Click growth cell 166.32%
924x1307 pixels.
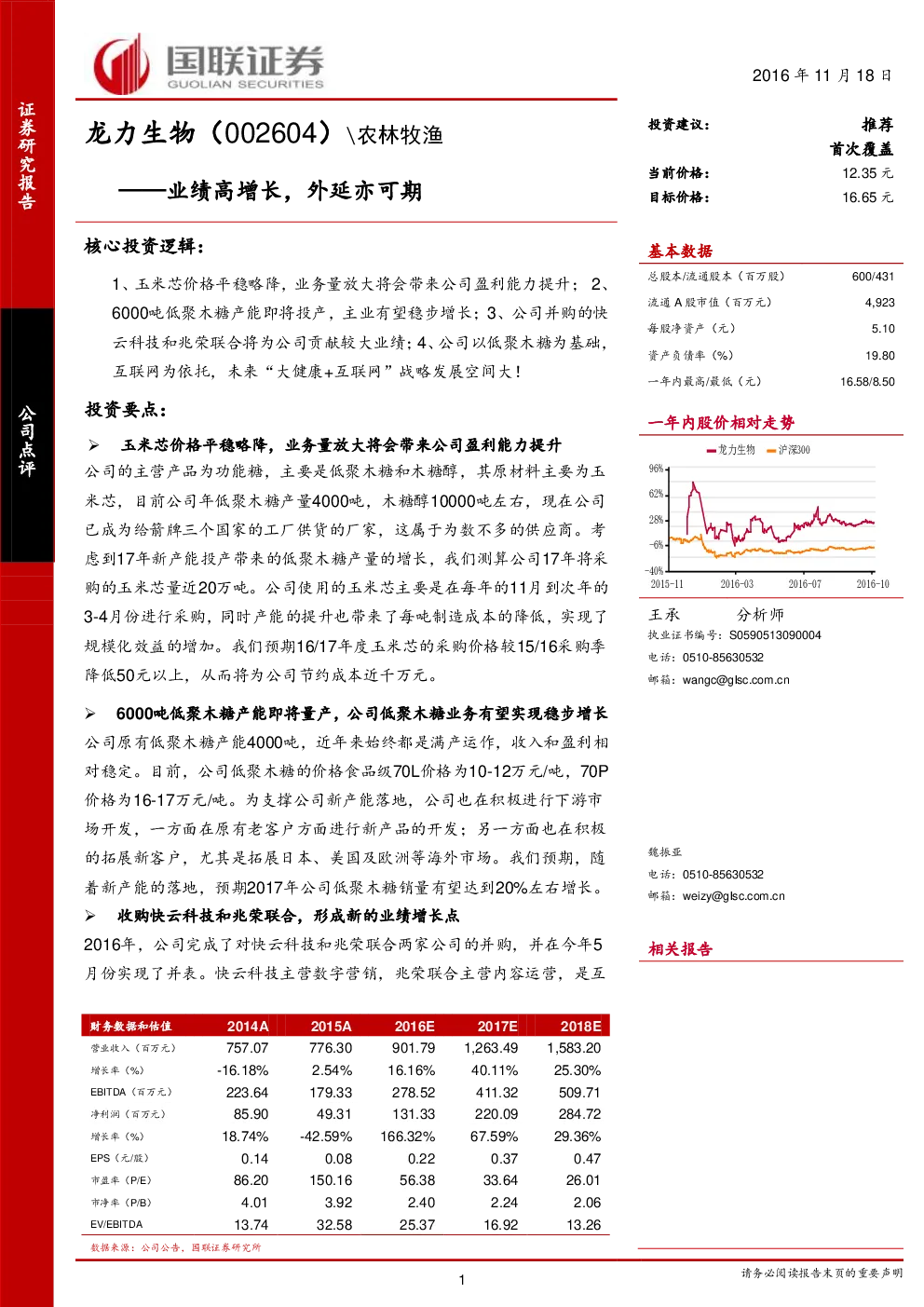(408, 1137)
